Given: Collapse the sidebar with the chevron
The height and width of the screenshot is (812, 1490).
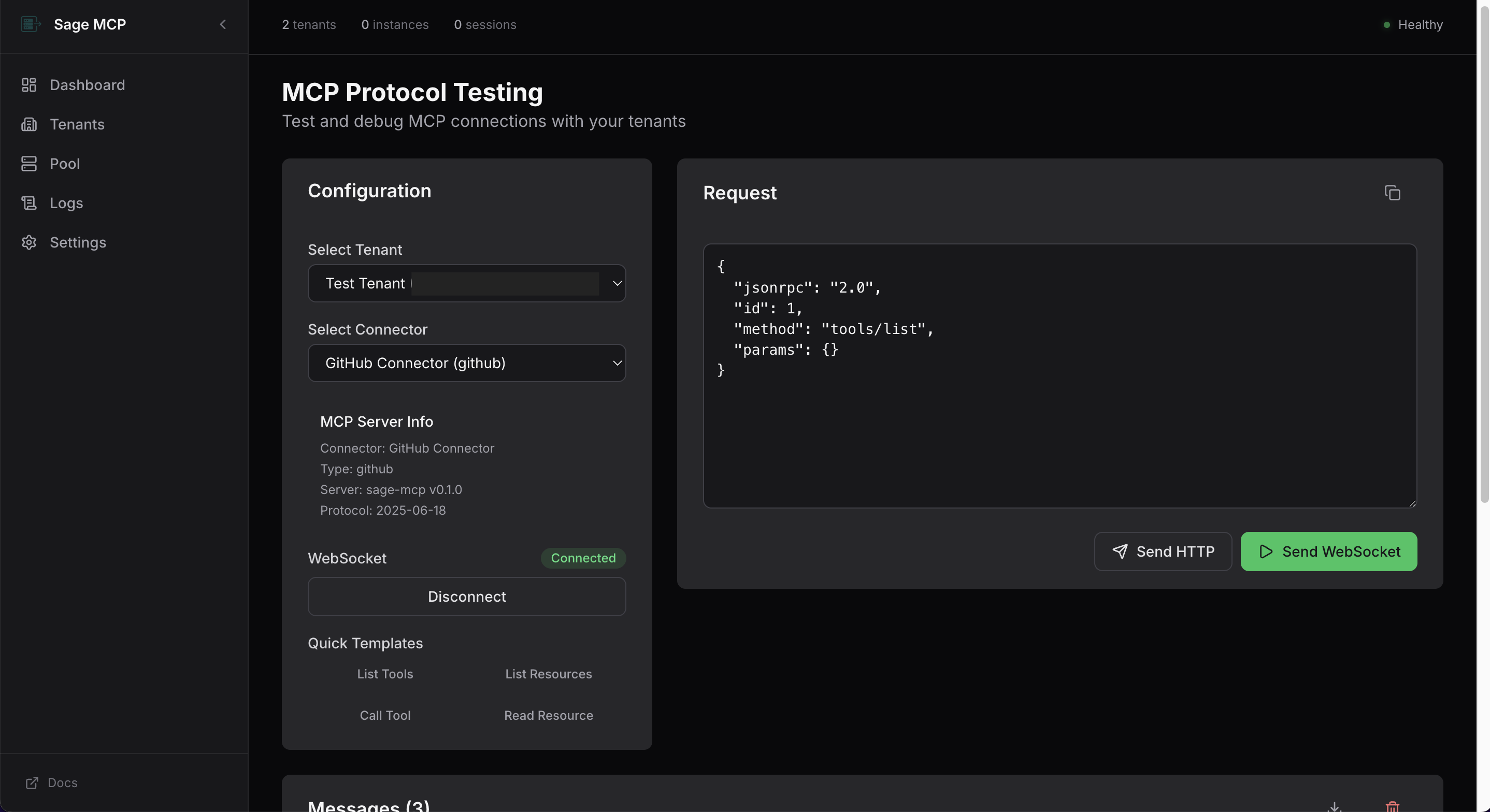Looking at the screenshot, I should tap(223, 24).
